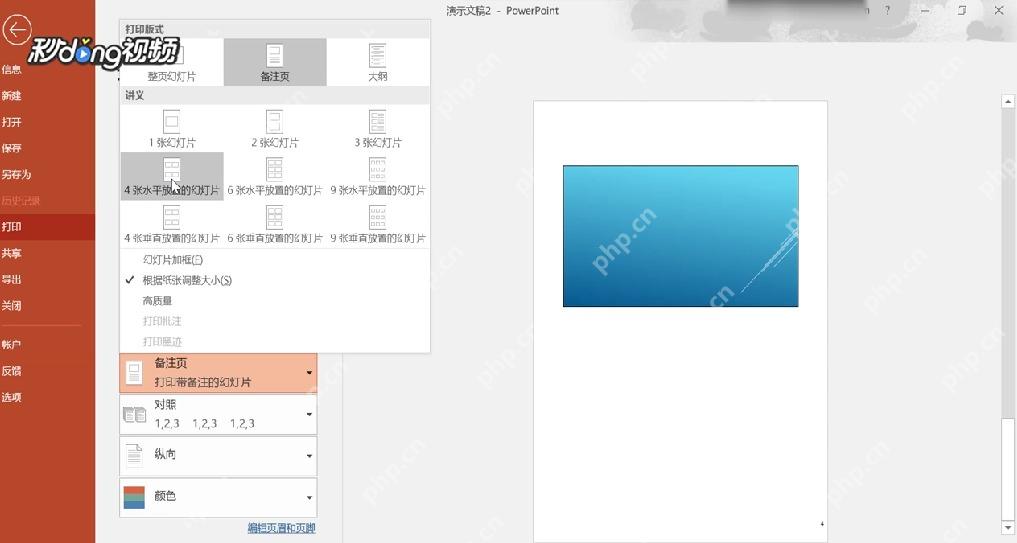Open 帐户 in the sidebar
This screenshot has width=1017, height=543.
pos(47,345)
